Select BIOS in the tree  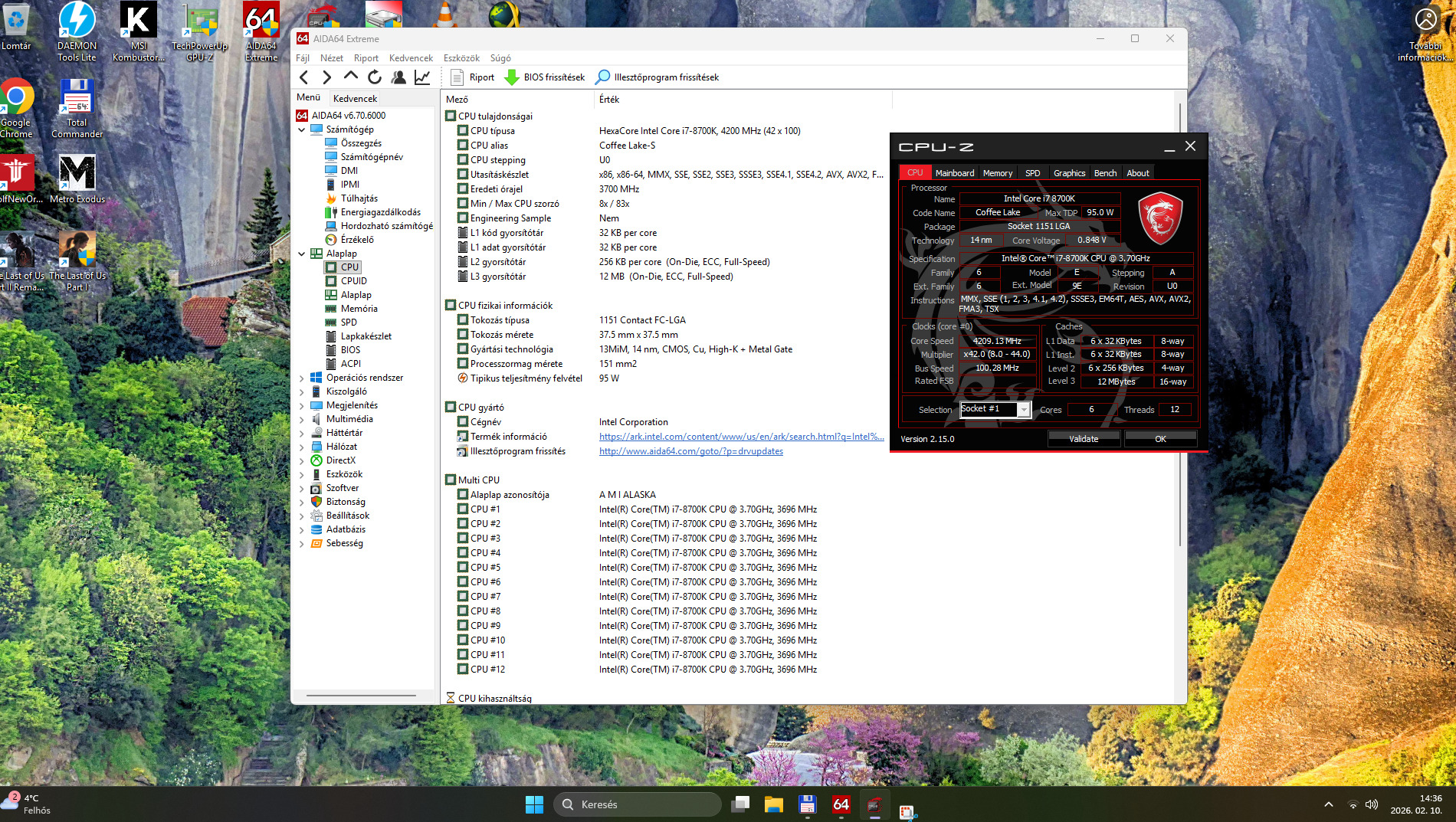(x=350, y=350)
